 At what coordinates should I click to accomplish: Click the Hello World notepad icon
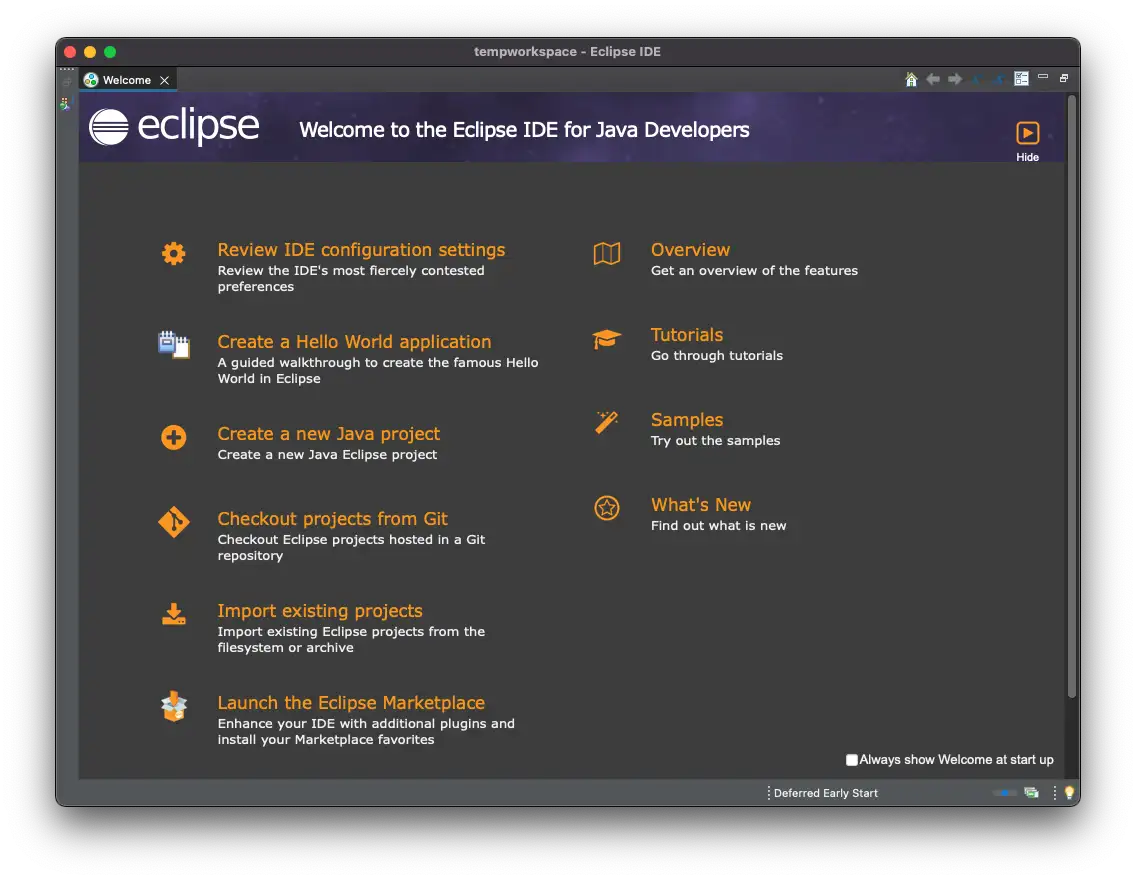[x=173, y=344]
